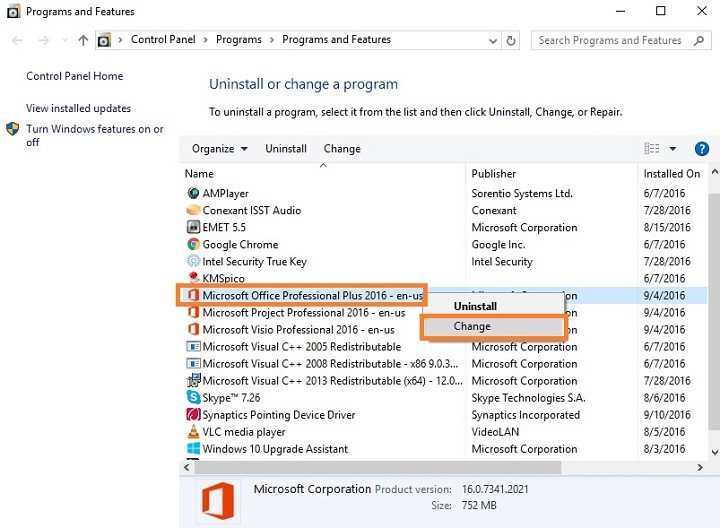Screen dimensions: 720x528
Task: Click the Programs and Features breadcrumb
Action: [336, 39]
